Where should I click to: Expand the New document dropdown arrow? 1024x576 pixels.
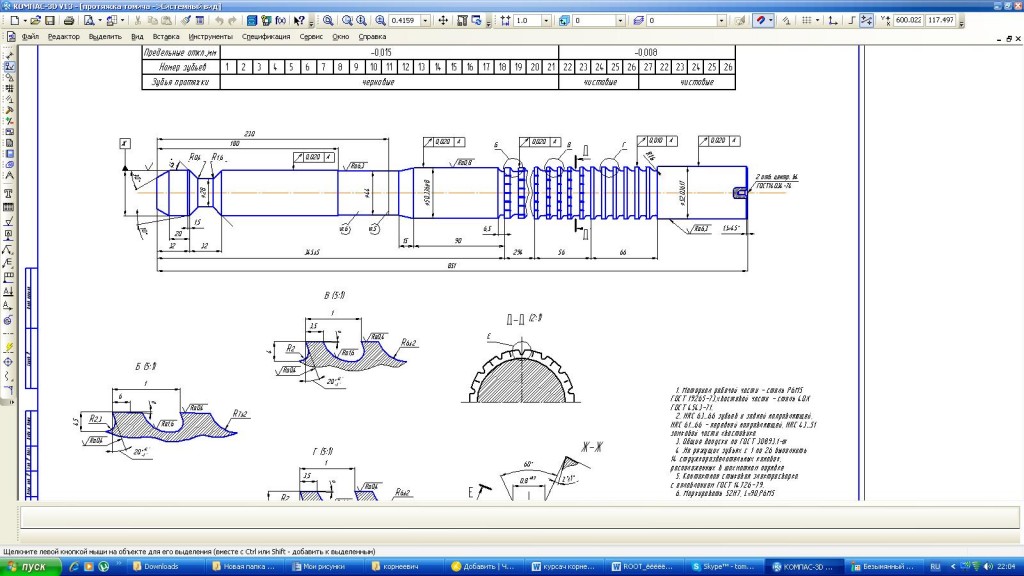[x=25, y=21]
